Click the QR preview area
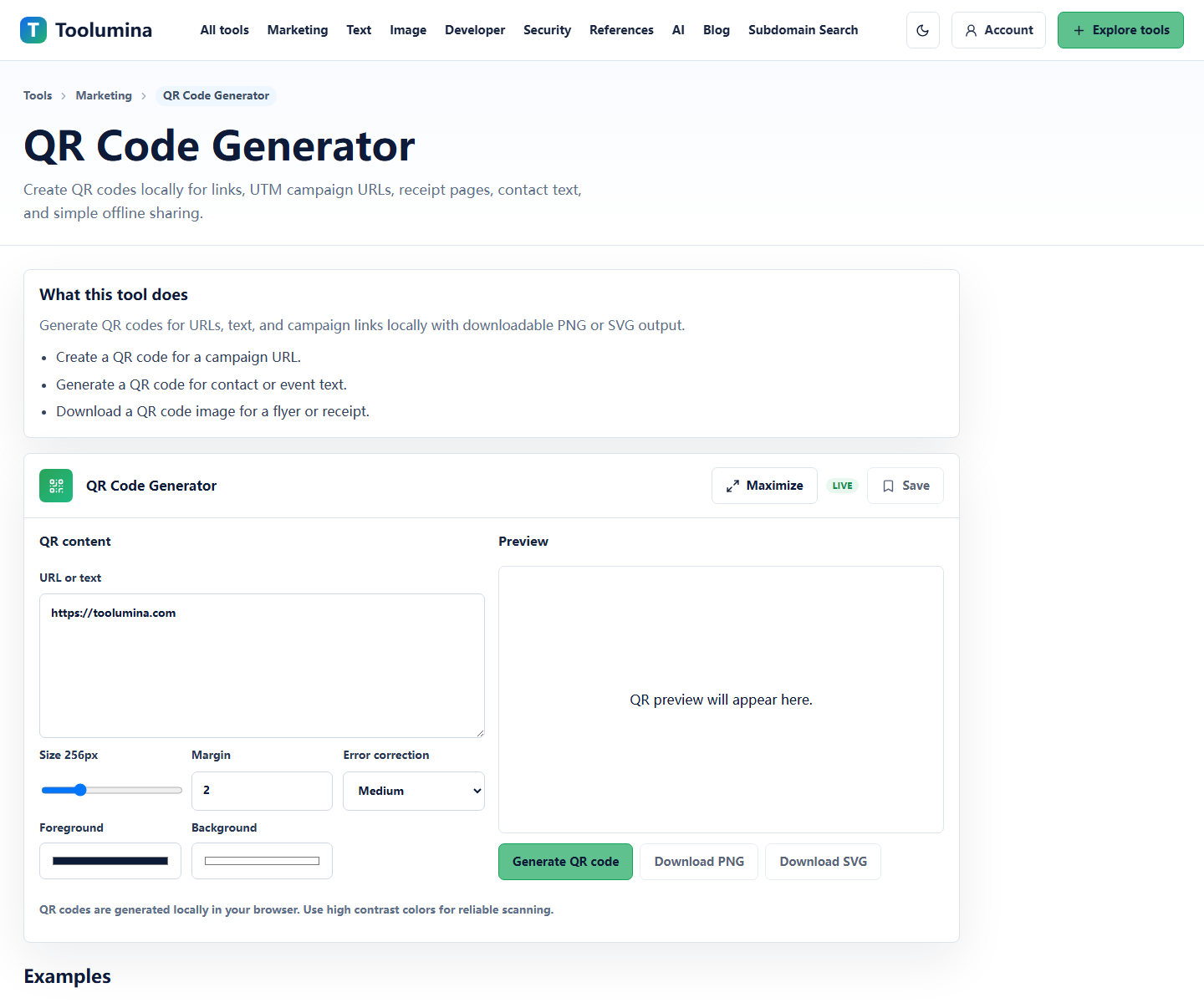 [x=721, y=700]
